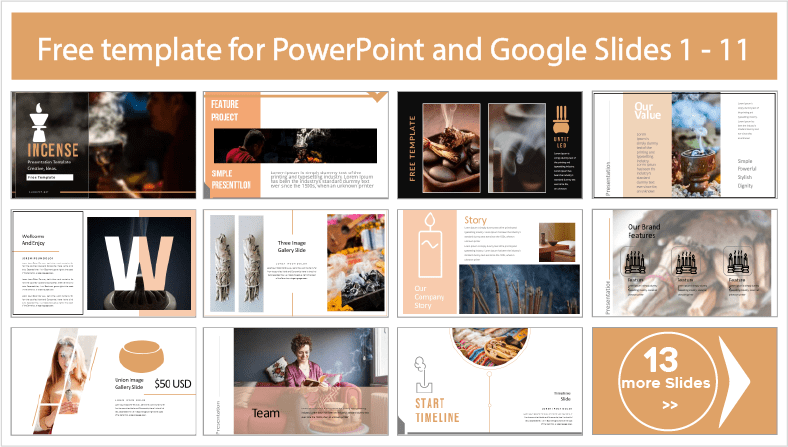Click the 'Team' label text
Image resolution: width=788 pixels, height=447 pixels.
pyautogui.click(x=265, y=413)
